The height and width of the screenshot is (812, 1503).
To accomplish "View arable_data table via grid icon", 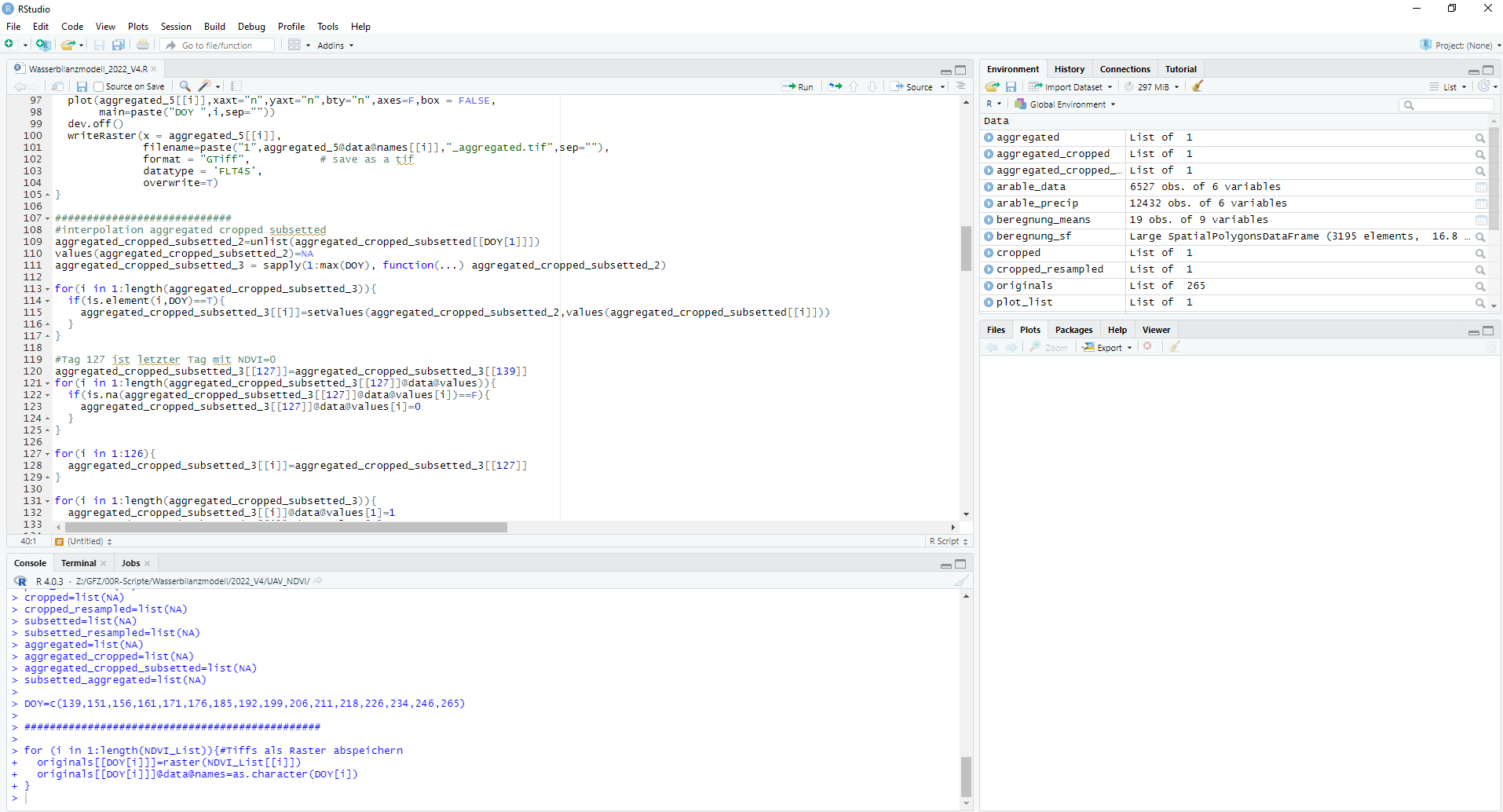I will click(x=1480, y=187).
